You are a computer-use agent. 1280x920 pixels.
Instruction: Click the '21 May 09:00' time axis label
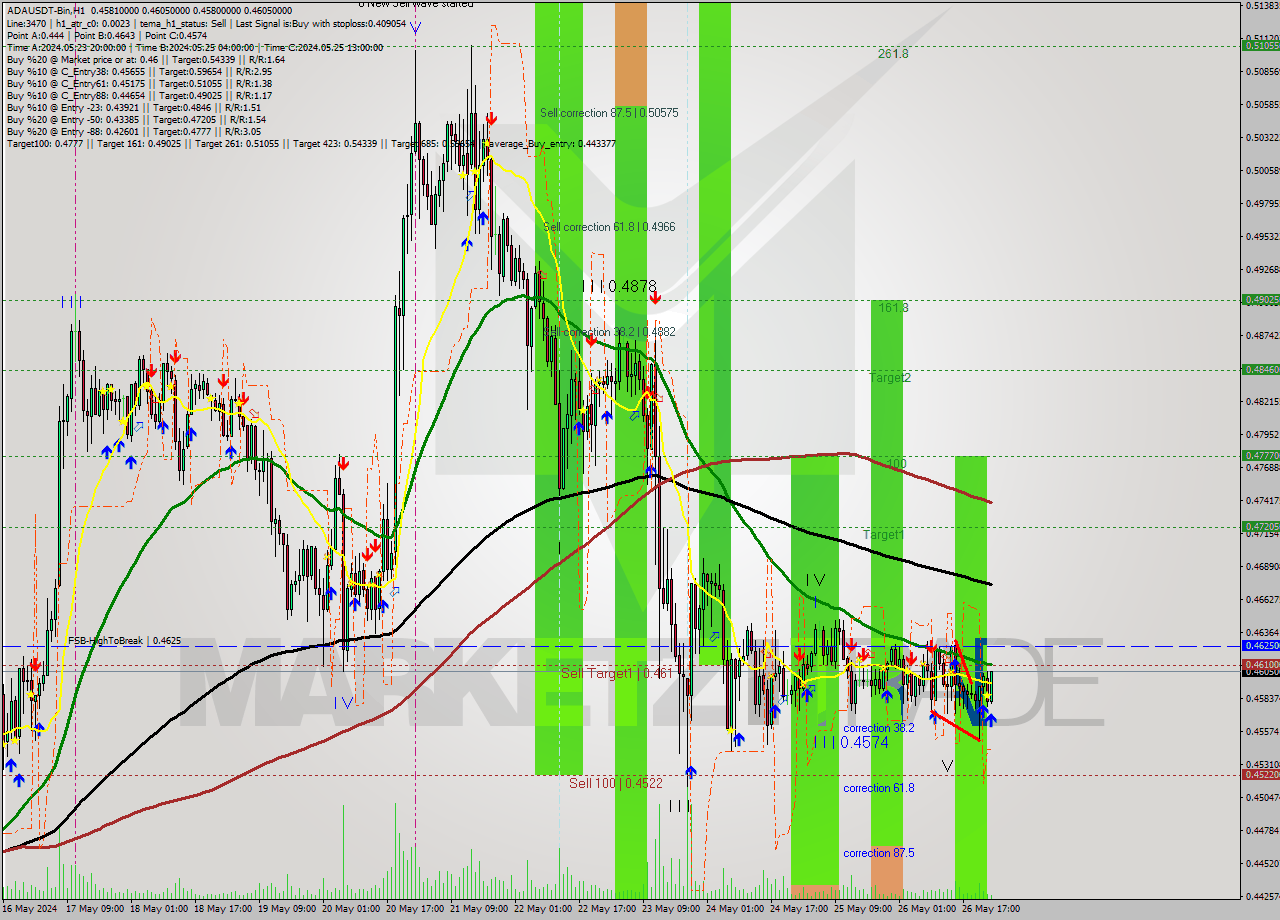[x=478, y=909]
